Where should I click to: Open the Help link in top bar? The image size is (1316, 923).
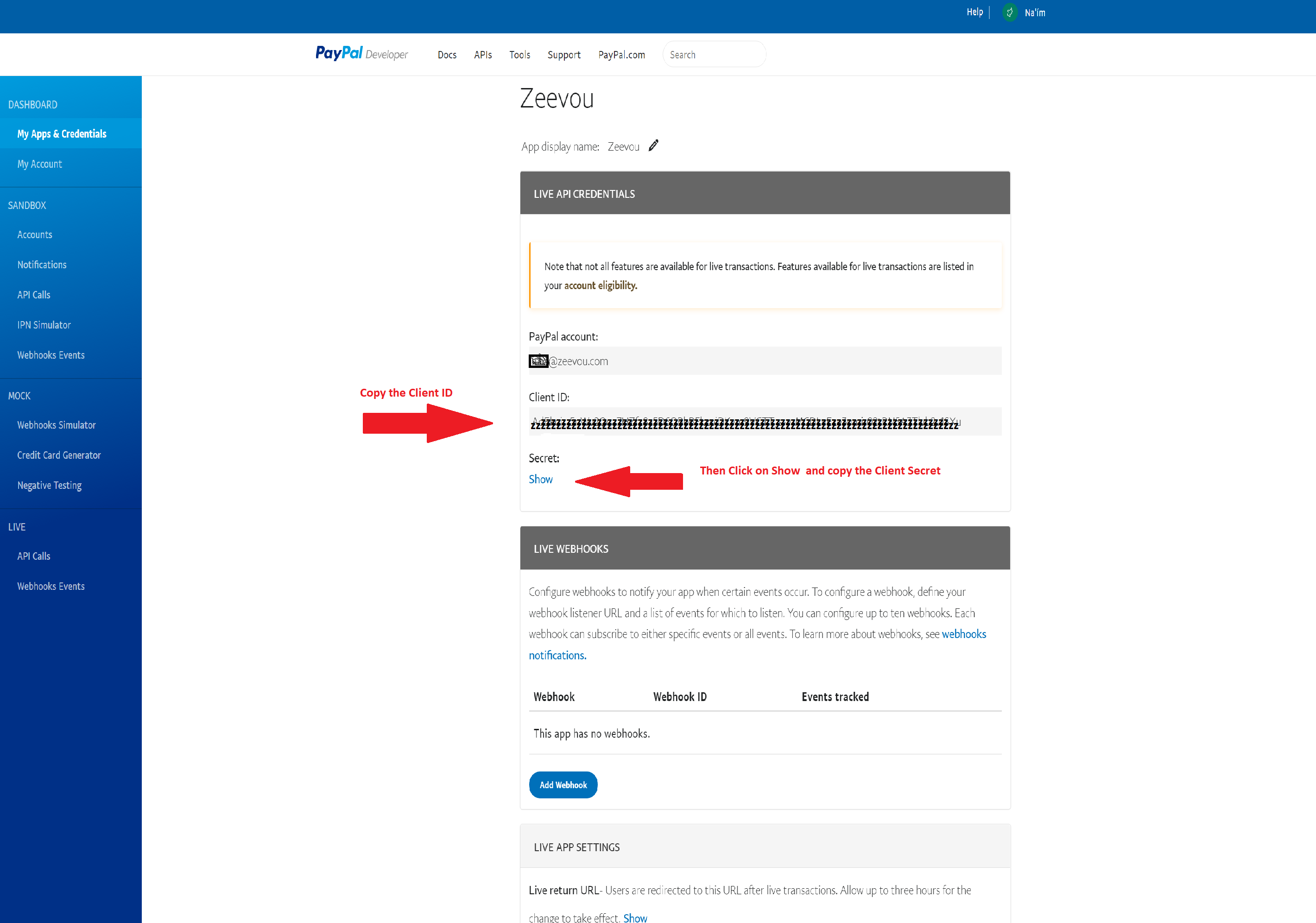pyautogui.click(x=974, y=12)
